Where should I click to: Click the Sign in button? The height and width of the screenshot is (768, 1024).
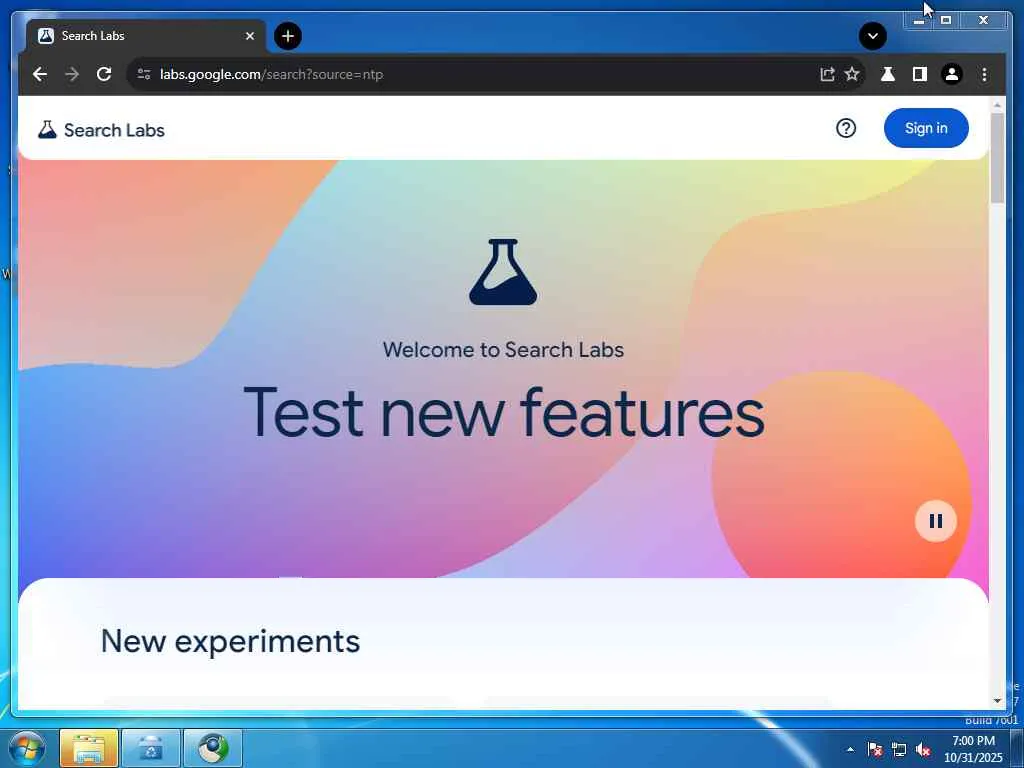[x=926, y=128]
